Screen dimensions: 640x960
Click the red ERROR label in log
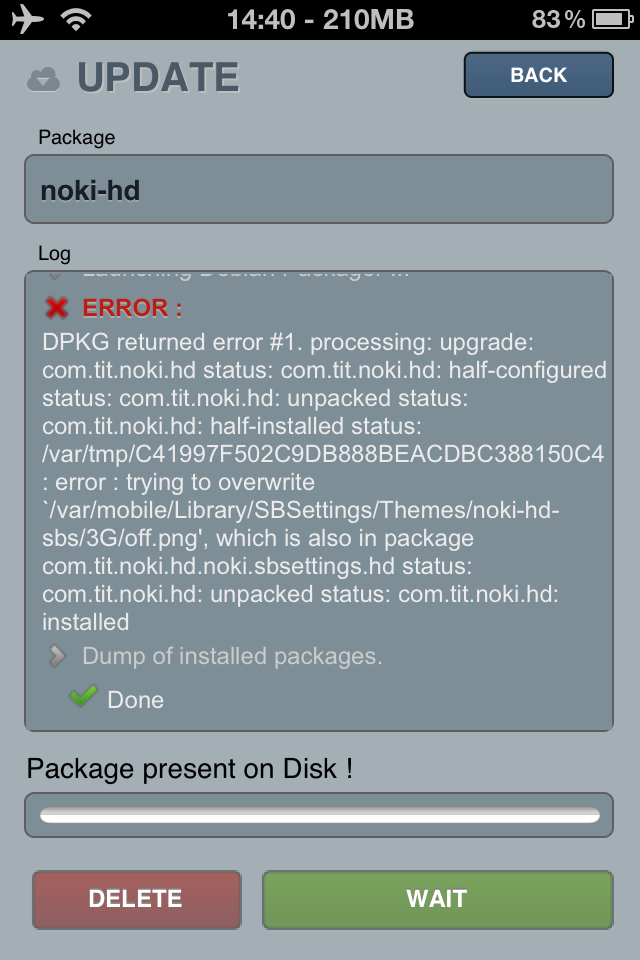[x=132, y=307]
